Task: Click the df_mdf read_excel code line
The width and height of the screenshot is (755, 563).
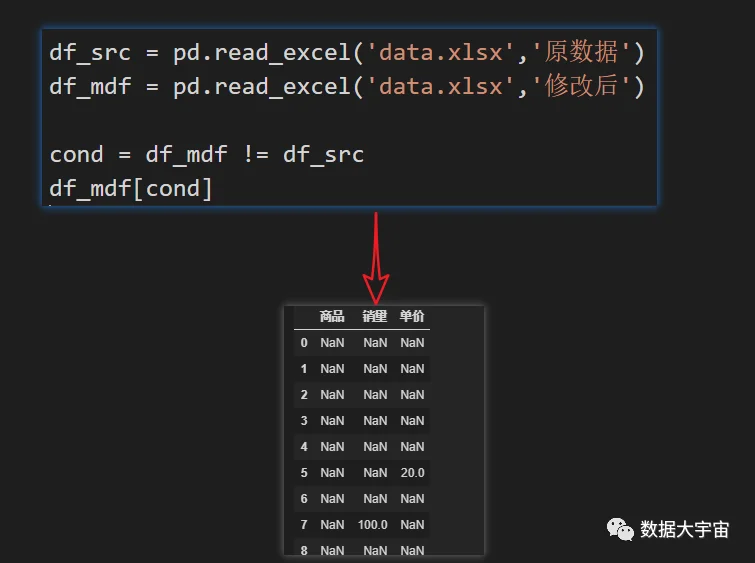Action: [x=347, y=86]
